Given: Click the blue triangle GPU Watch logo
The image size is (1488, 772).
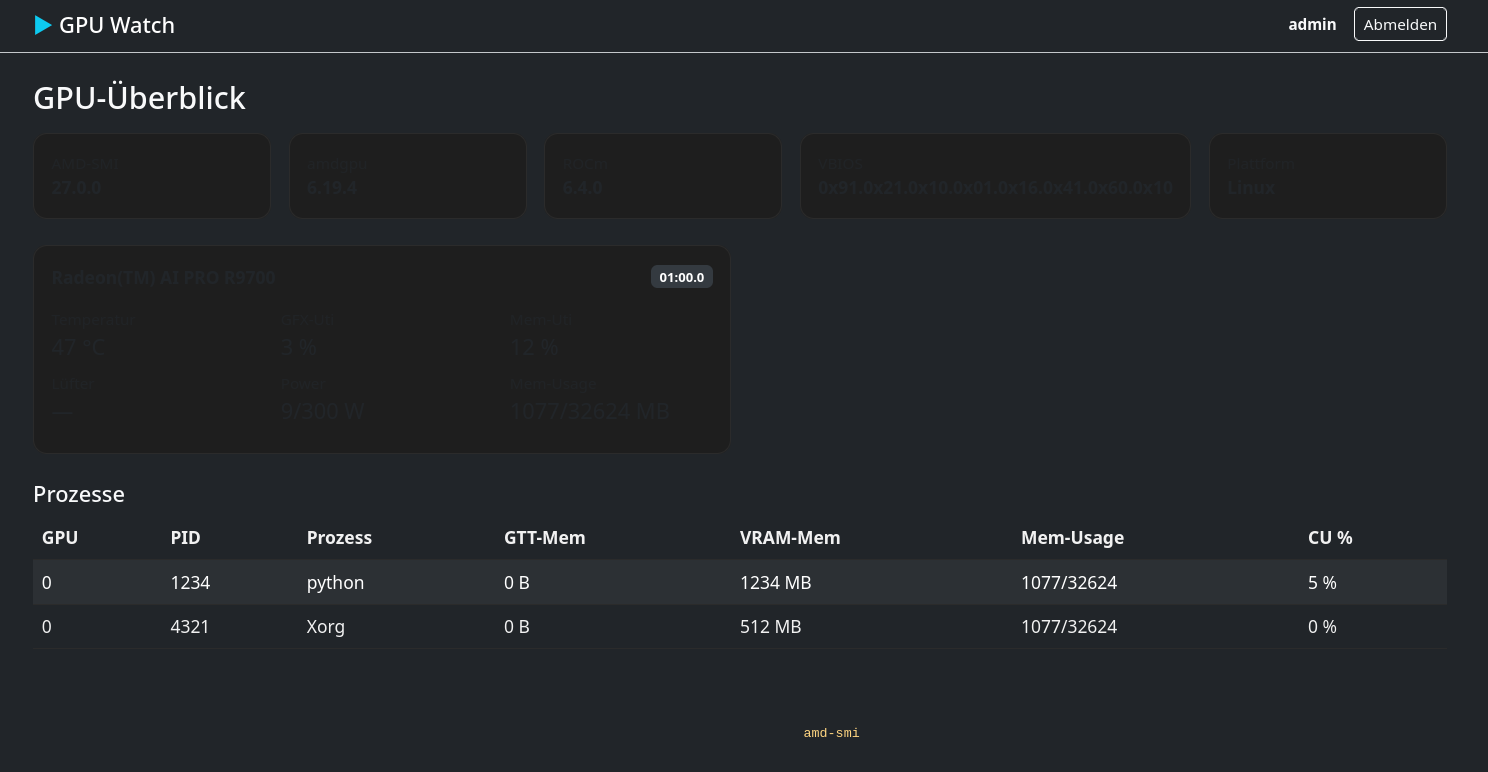Looking at the screenshot, I should [43, 25].
